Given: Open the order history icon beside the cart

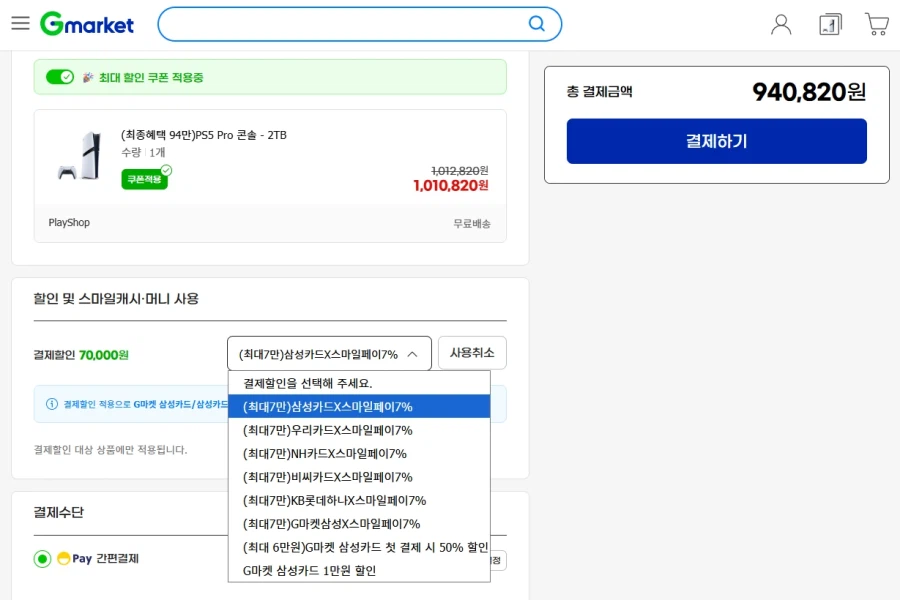Looking at the screenshot, I should pos(829,23).
